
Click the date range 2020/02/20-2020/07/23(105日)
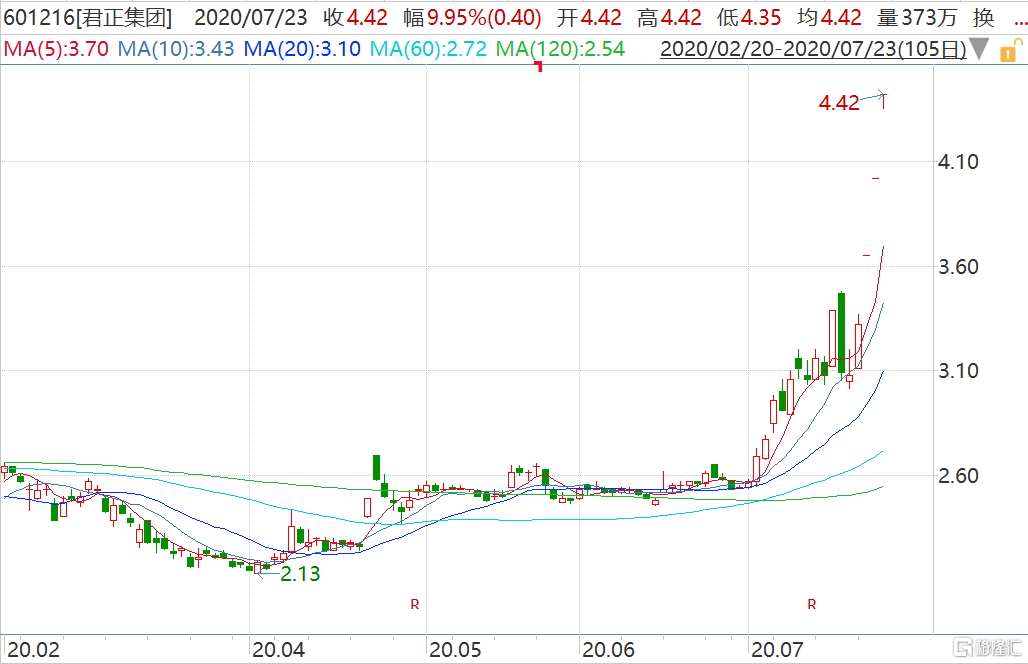point(813,49)
